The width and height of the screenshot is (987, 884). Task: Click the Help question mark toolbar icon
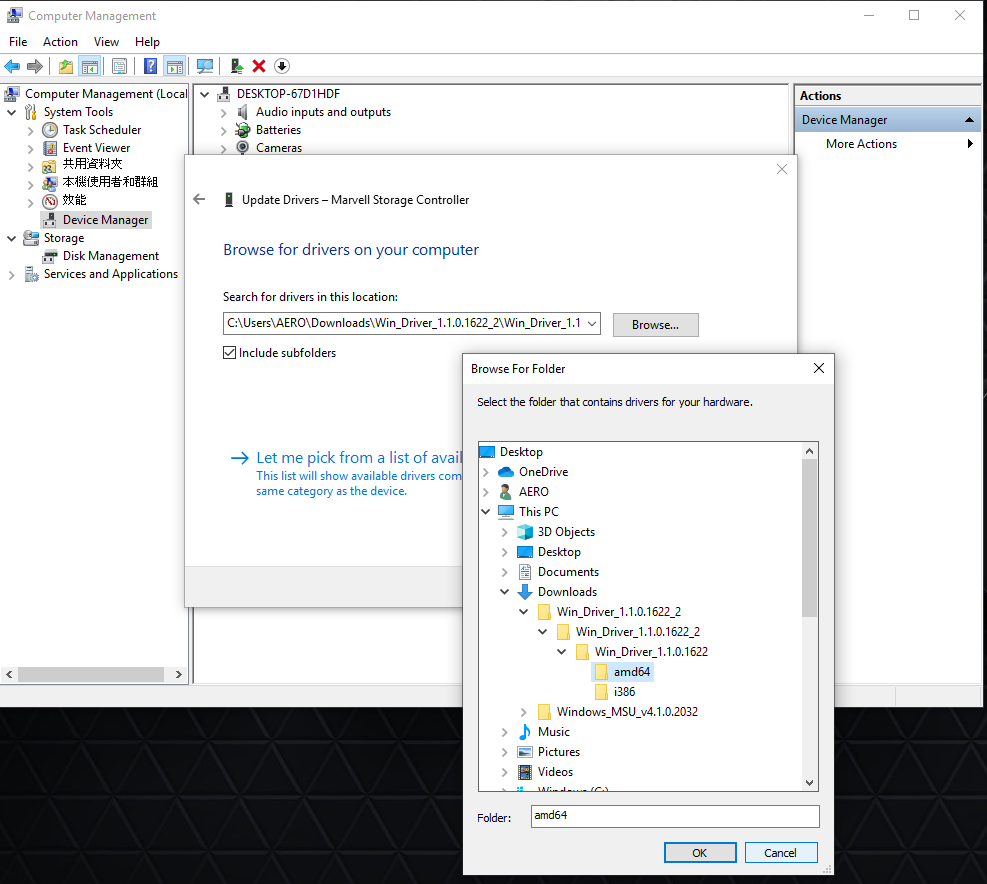(x=150, y=66)
